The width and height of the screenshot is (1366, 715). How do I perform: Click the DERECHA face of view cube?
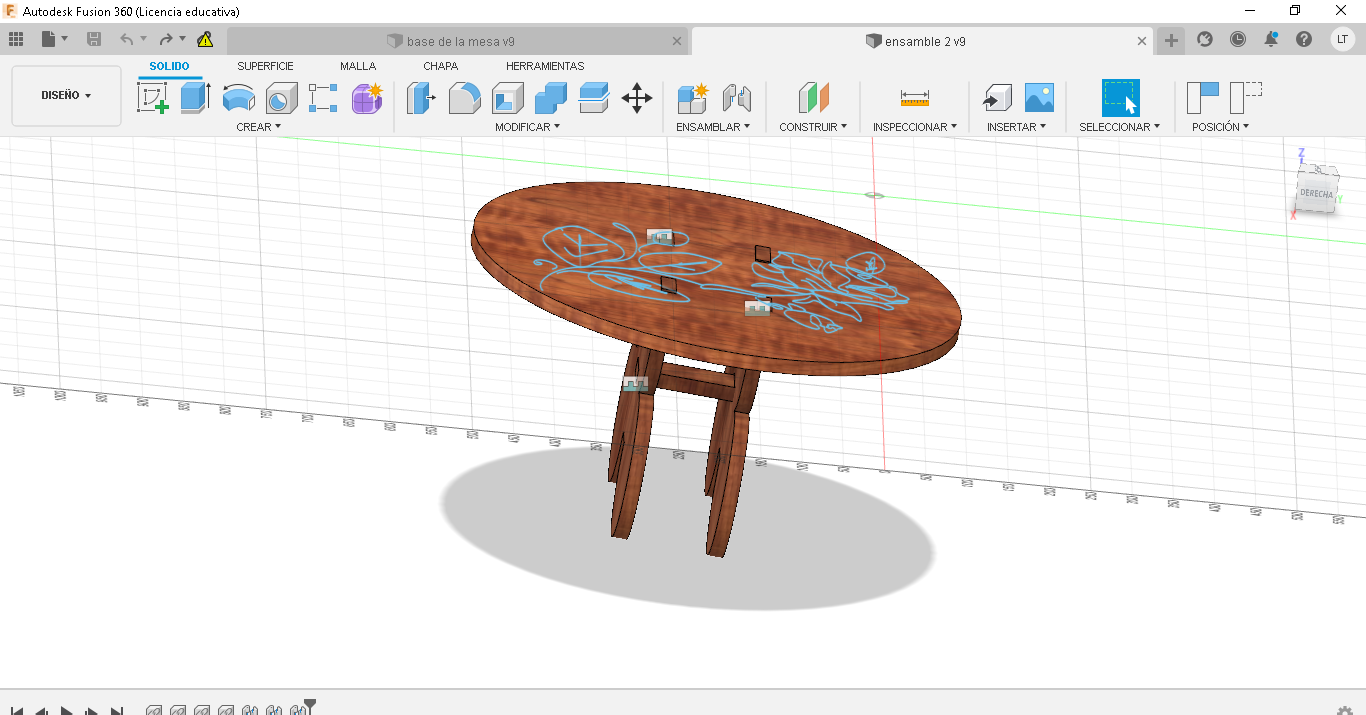(x=1316, y=192)
